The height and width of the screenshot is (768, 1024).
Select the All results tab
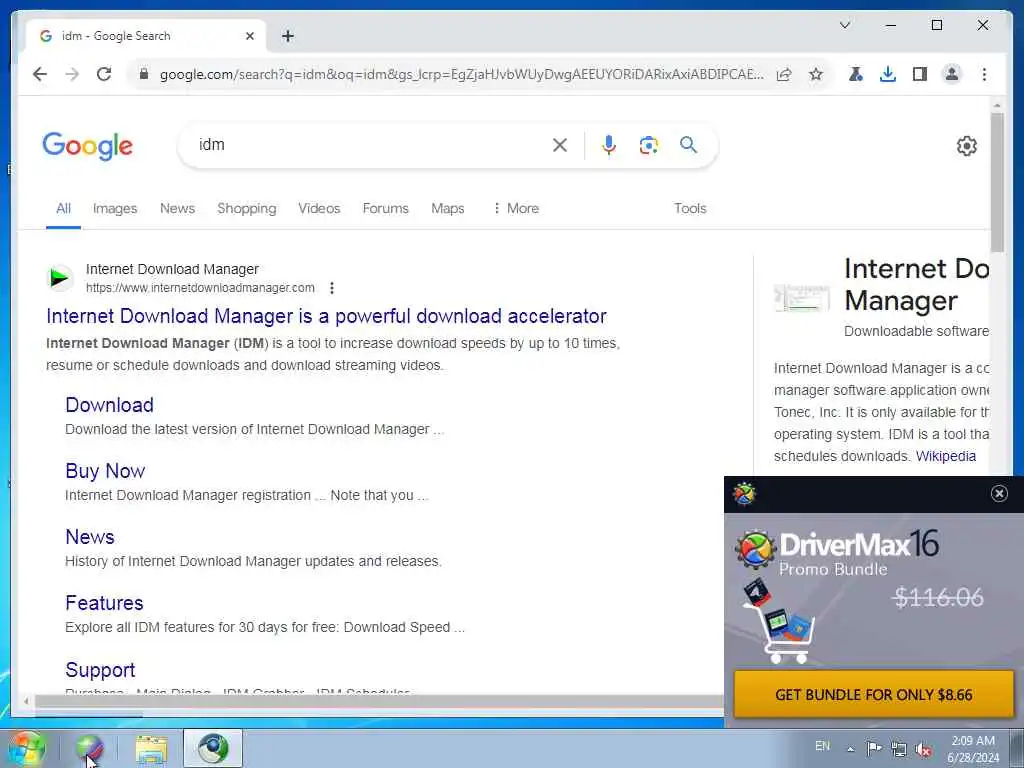[x=63, y=208]
